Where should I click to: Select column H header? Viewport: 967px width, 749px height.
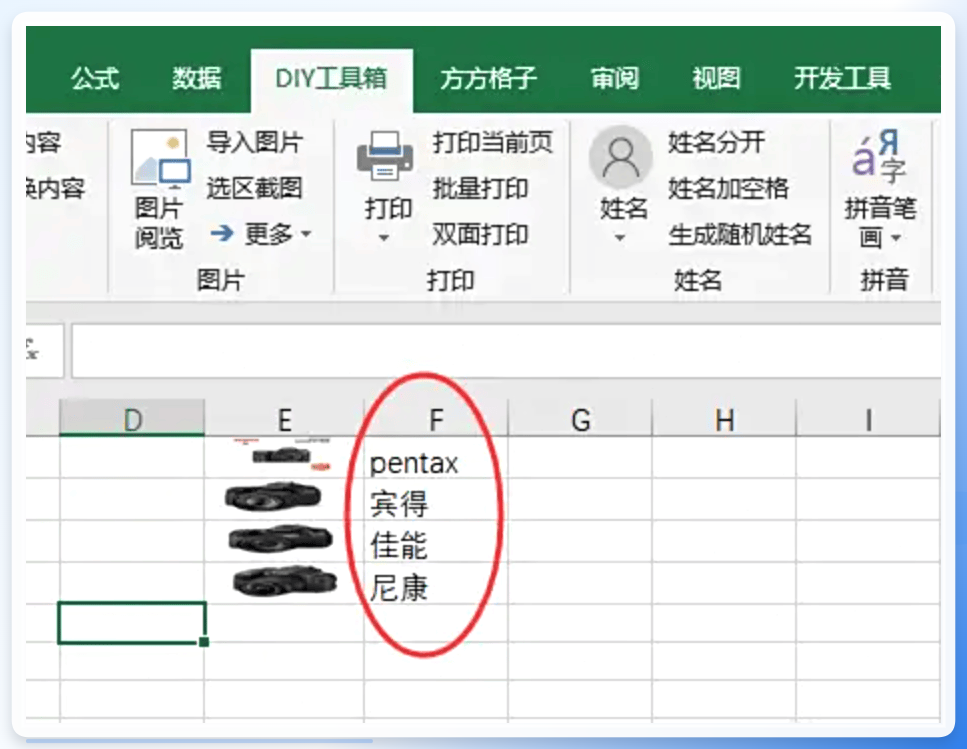724,417
